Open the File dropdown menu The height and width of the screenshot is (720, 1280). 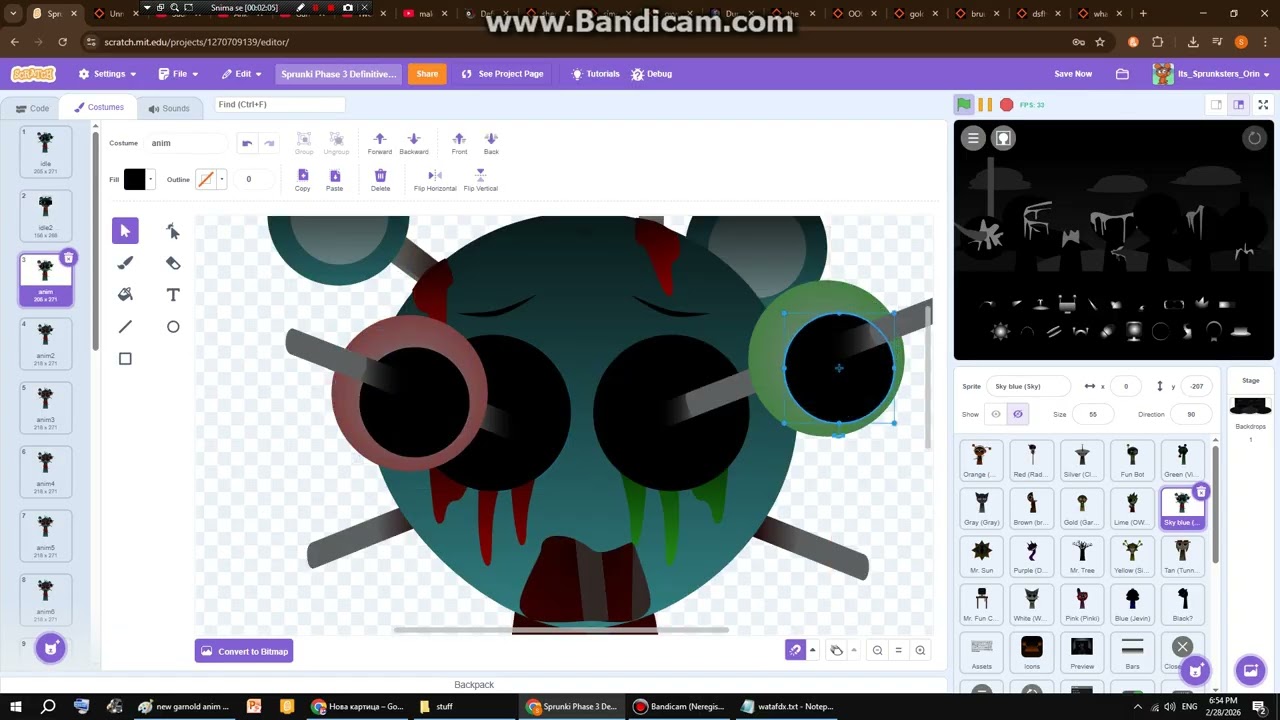178,74
